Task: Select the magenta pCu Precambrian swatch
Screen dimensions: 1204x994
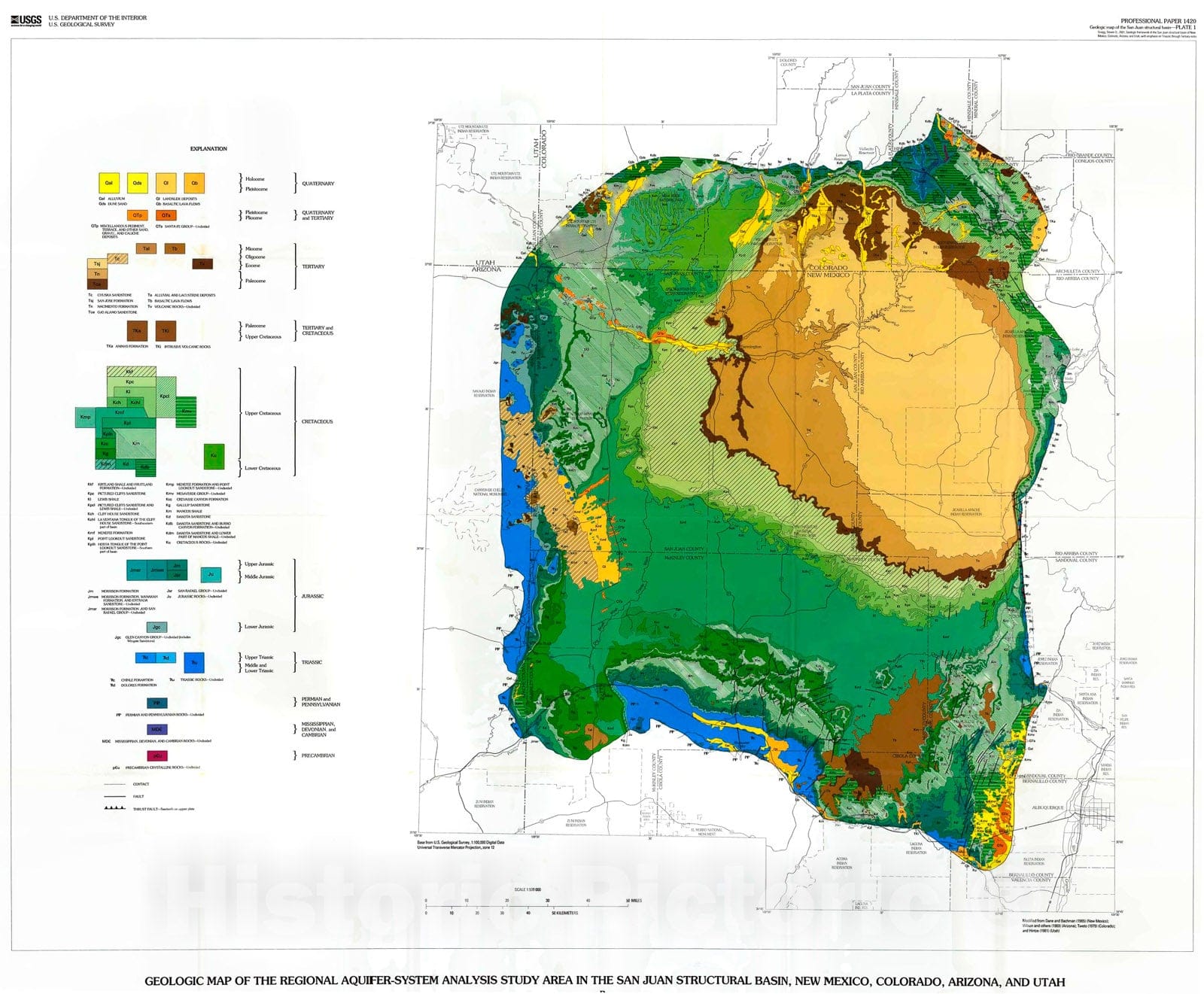Action: click(x=157, y=755)
